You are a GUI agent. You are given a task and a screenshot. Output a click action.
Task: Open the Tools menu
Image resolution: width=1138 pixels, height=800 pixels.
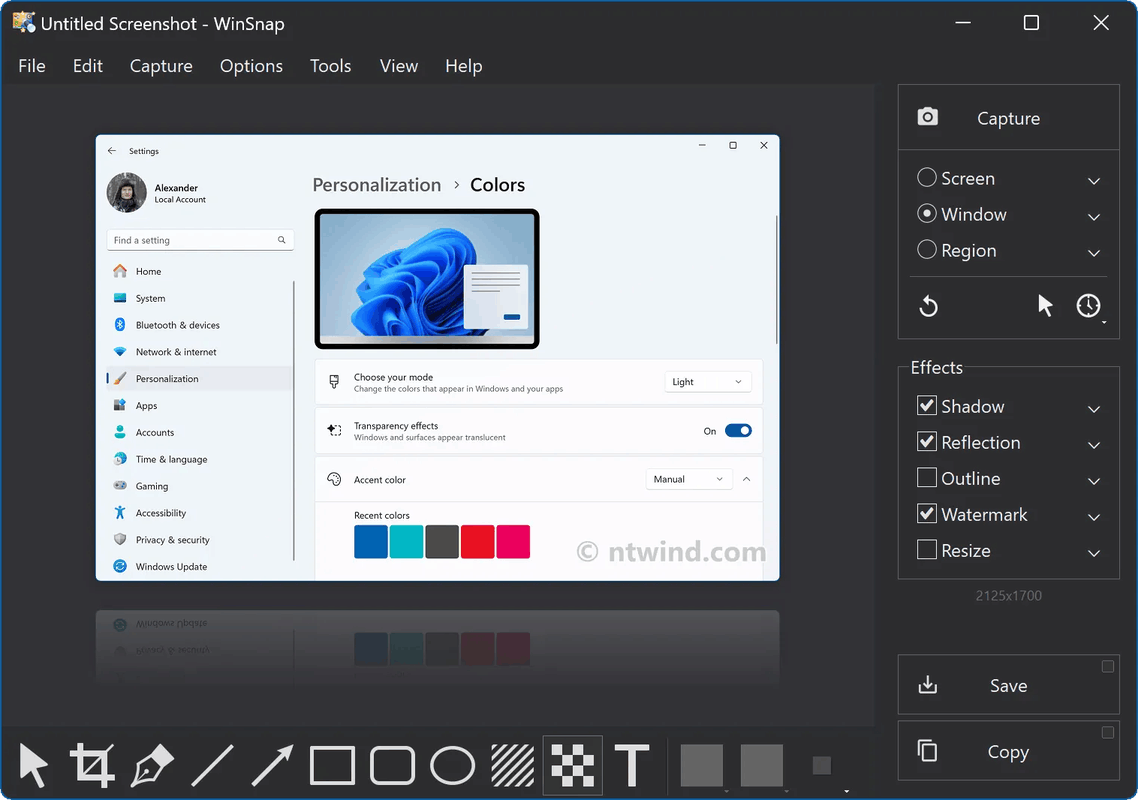click(x=330, y=66)
